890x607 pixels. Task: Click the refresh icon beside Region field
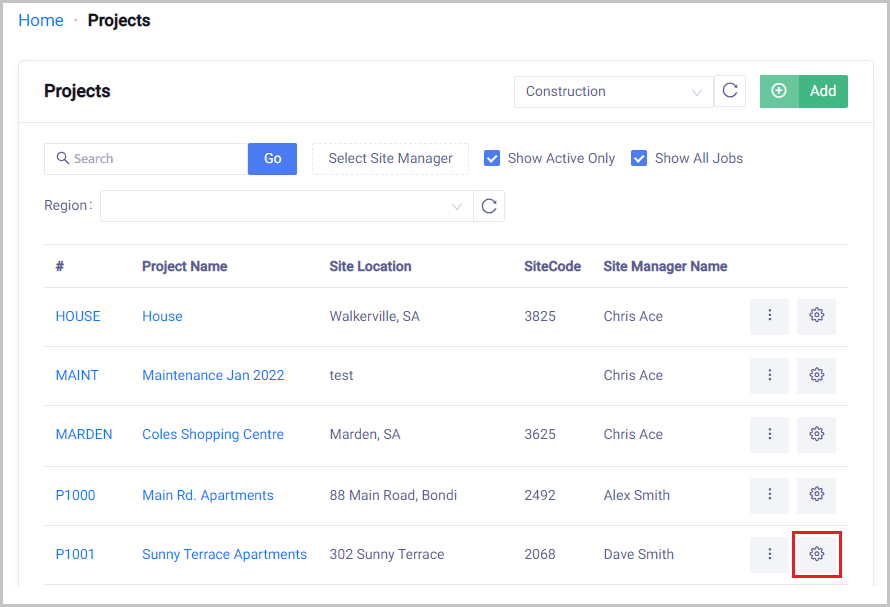click(x=489, y=206)
